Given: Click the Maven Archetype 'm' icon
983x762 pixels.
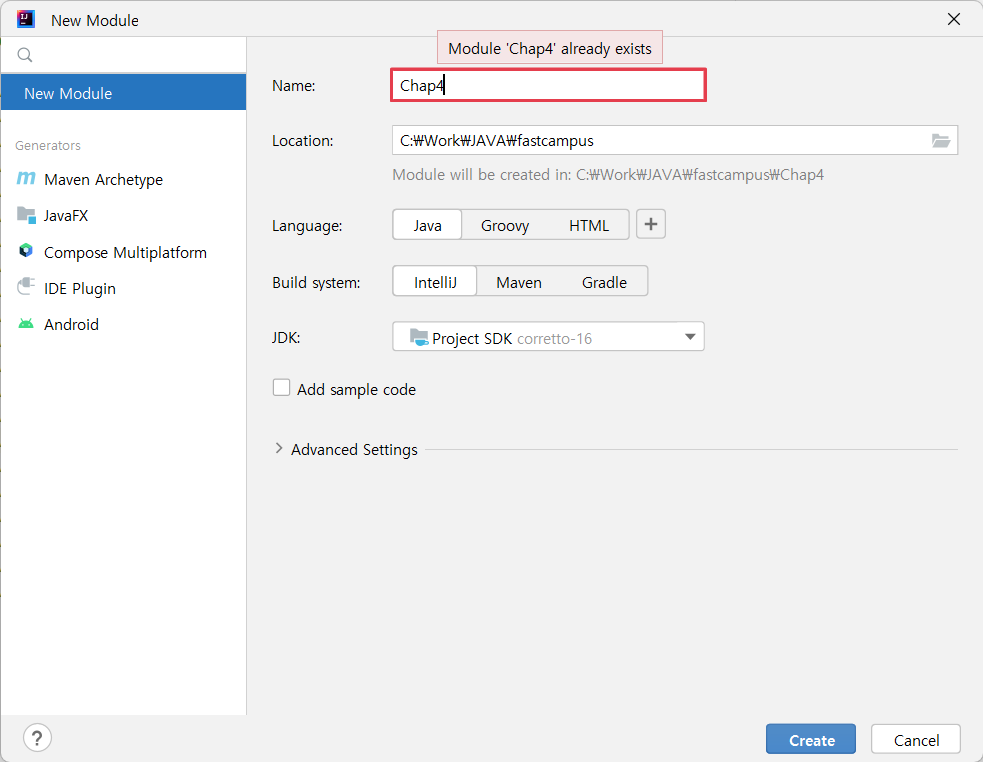Looking at the screenshot, I should 26,179.
